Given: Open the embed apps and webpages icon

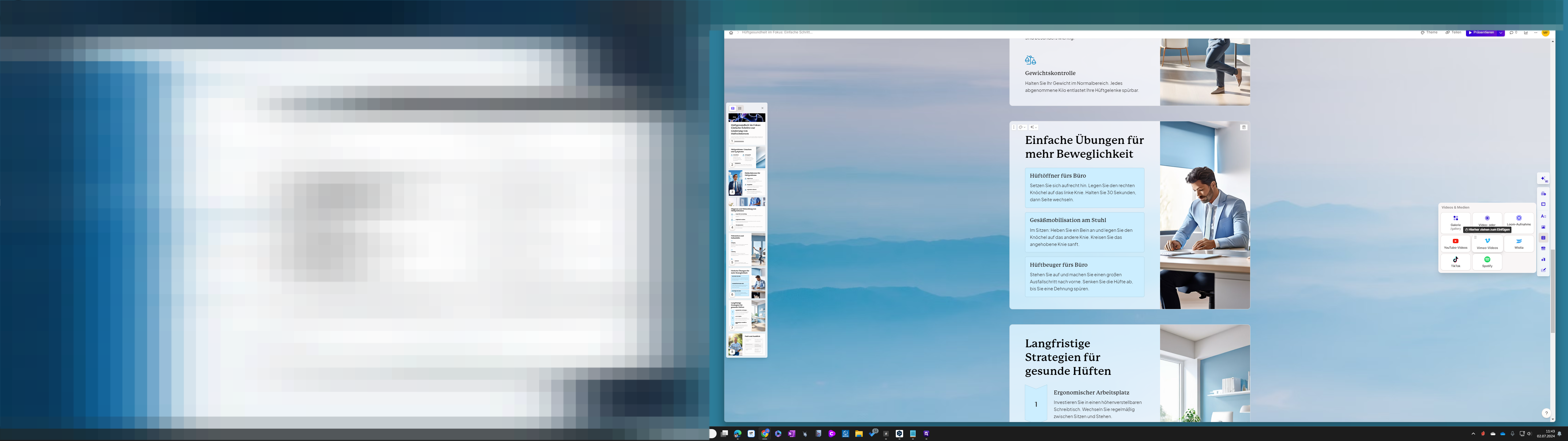Looking at the screenshot, I should click(1543, 248).
